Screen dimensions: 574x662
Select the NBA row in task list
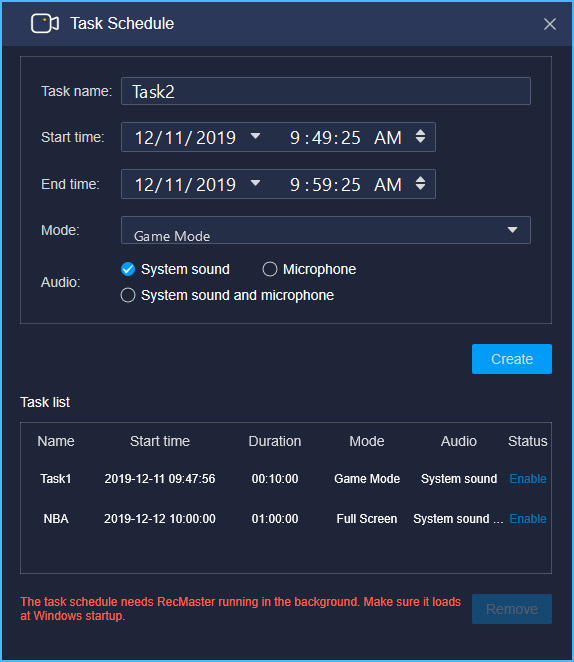pos(285,518)
